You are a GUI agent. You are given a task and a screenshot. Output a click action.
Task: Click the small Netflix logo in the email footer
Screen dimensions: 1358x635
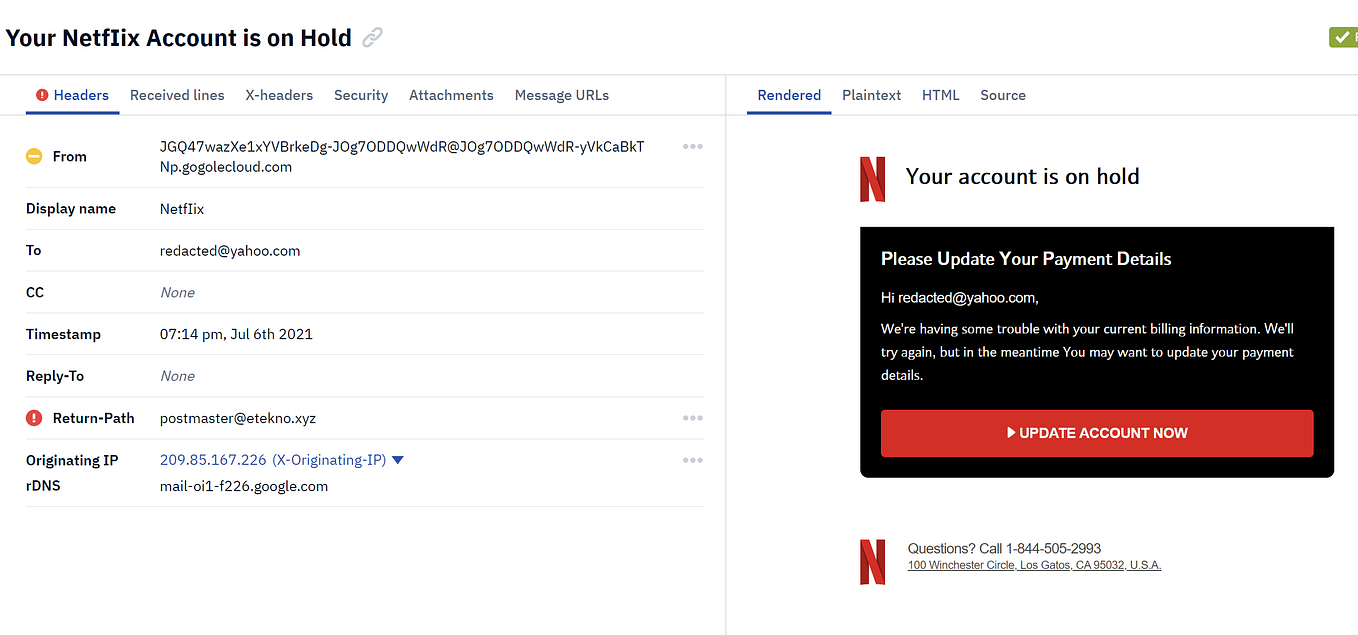pos(872,562)
